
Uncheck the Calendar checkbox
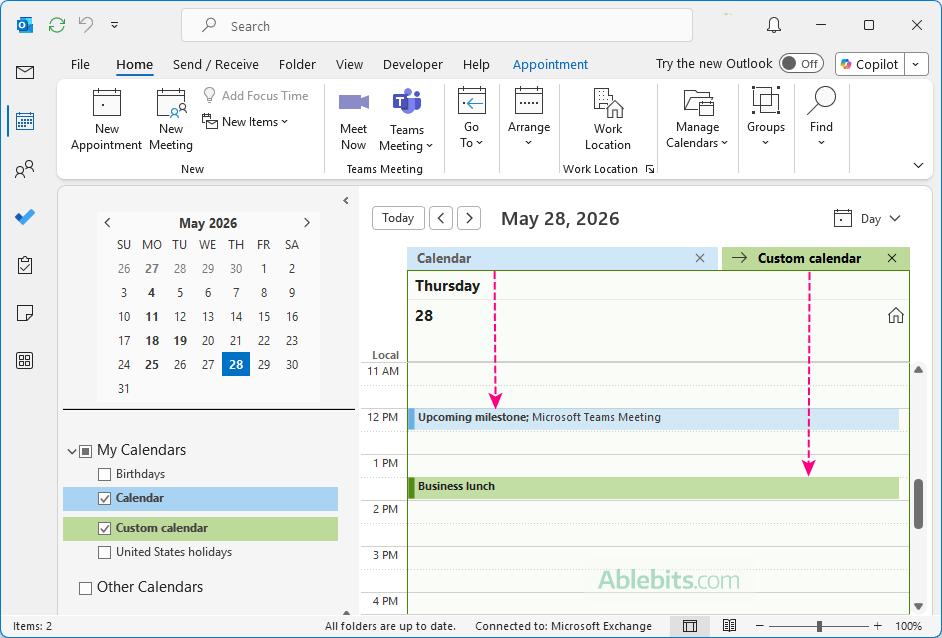click(104, 499)
